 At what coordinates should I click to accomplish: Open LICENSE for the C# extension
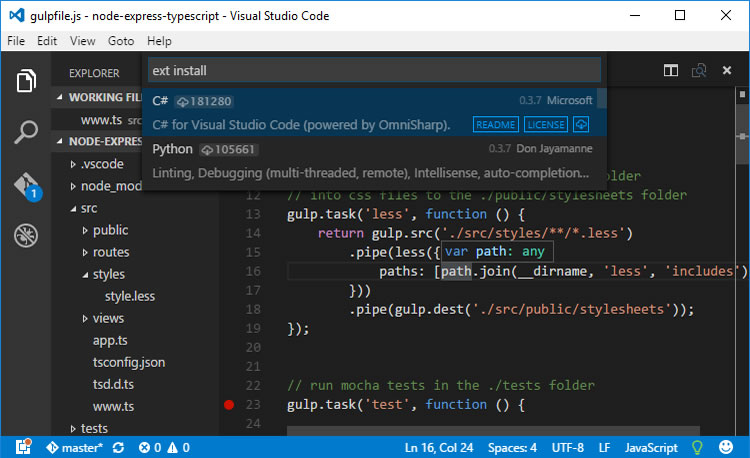(546, 125)
